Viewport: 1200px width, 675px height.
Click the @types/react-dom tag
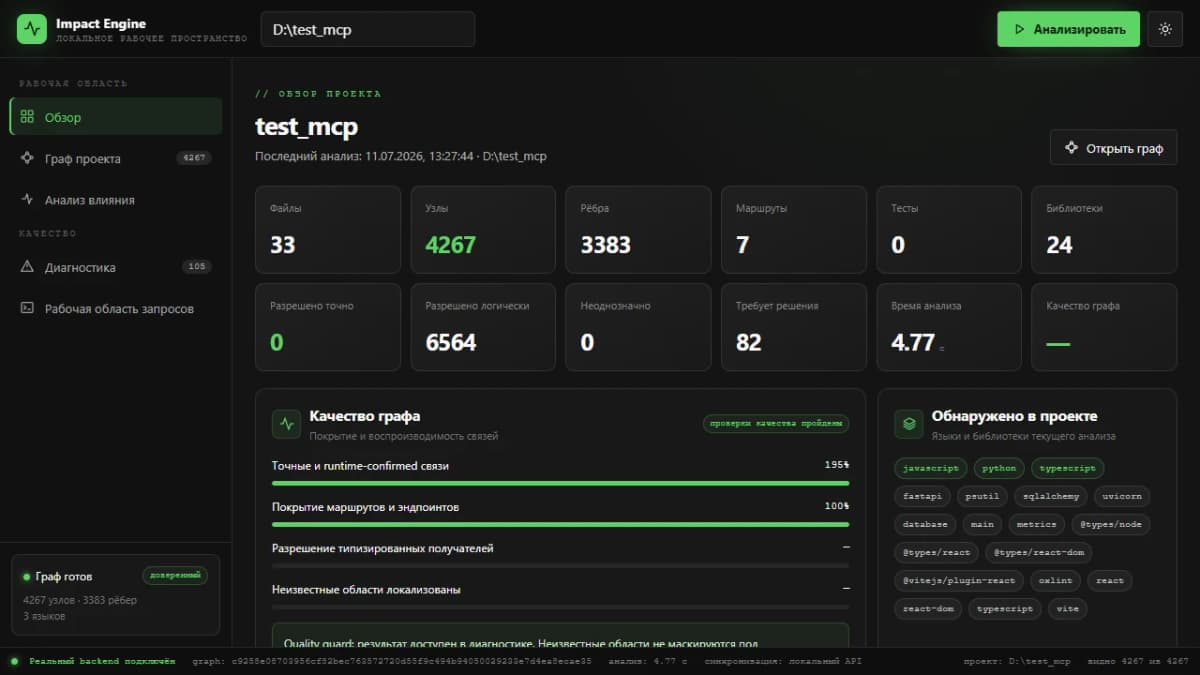[x=1039, y=552]
